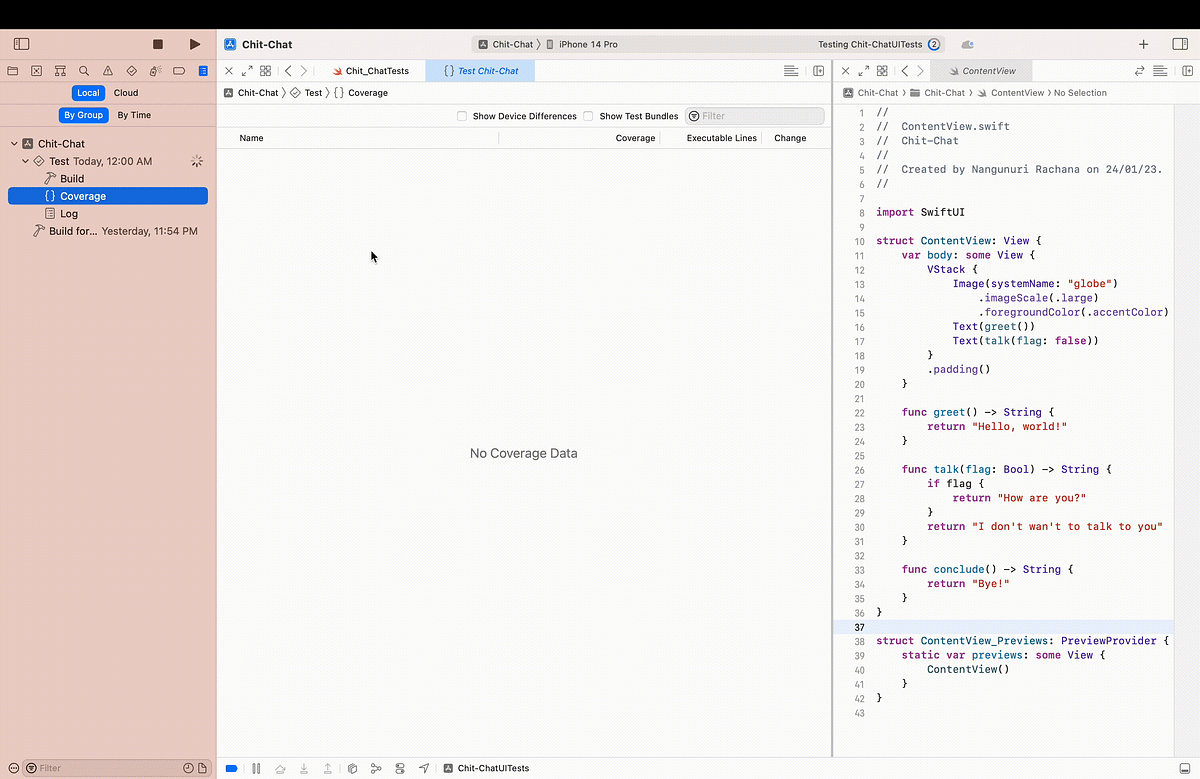Open the Project navigator folder icon
This screenshot has height=779, width=1200.
12,70
